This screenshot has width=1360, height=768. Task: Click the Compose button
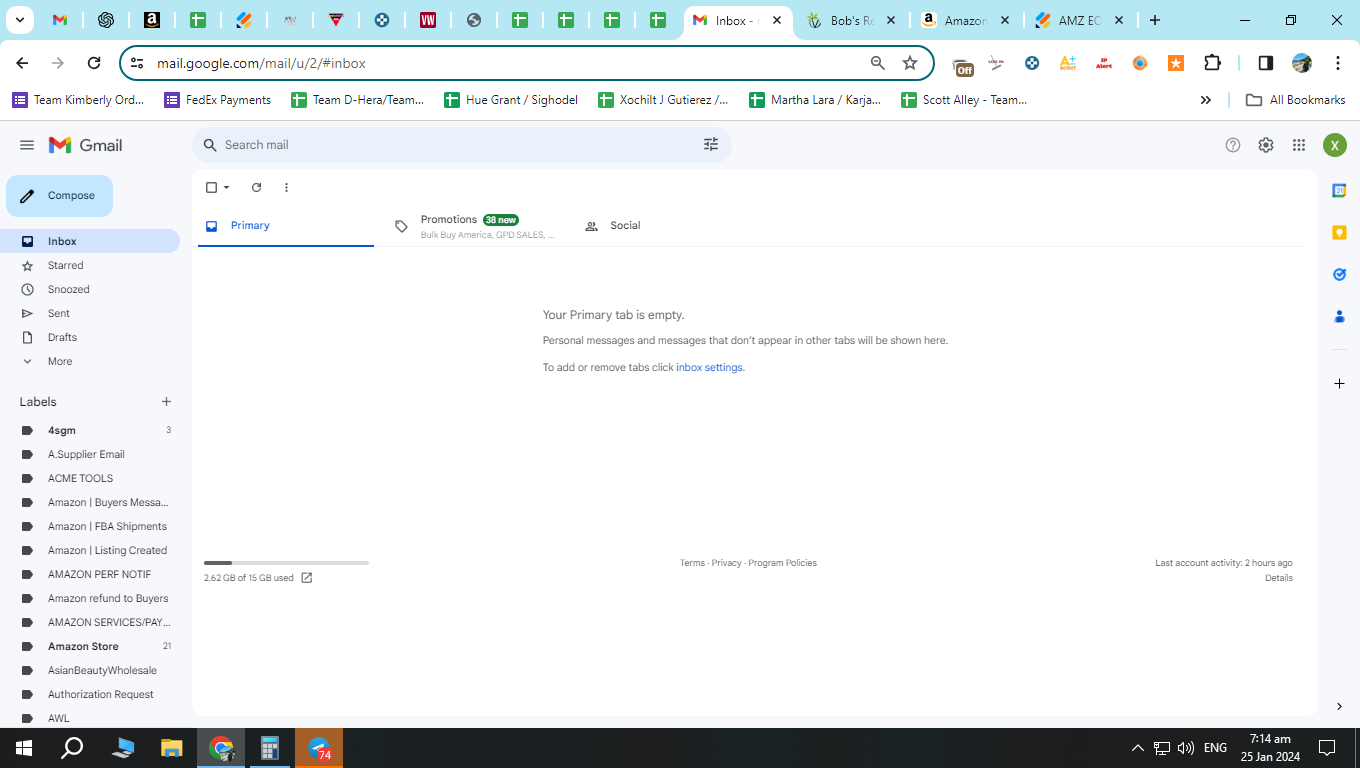click(60, 196)
